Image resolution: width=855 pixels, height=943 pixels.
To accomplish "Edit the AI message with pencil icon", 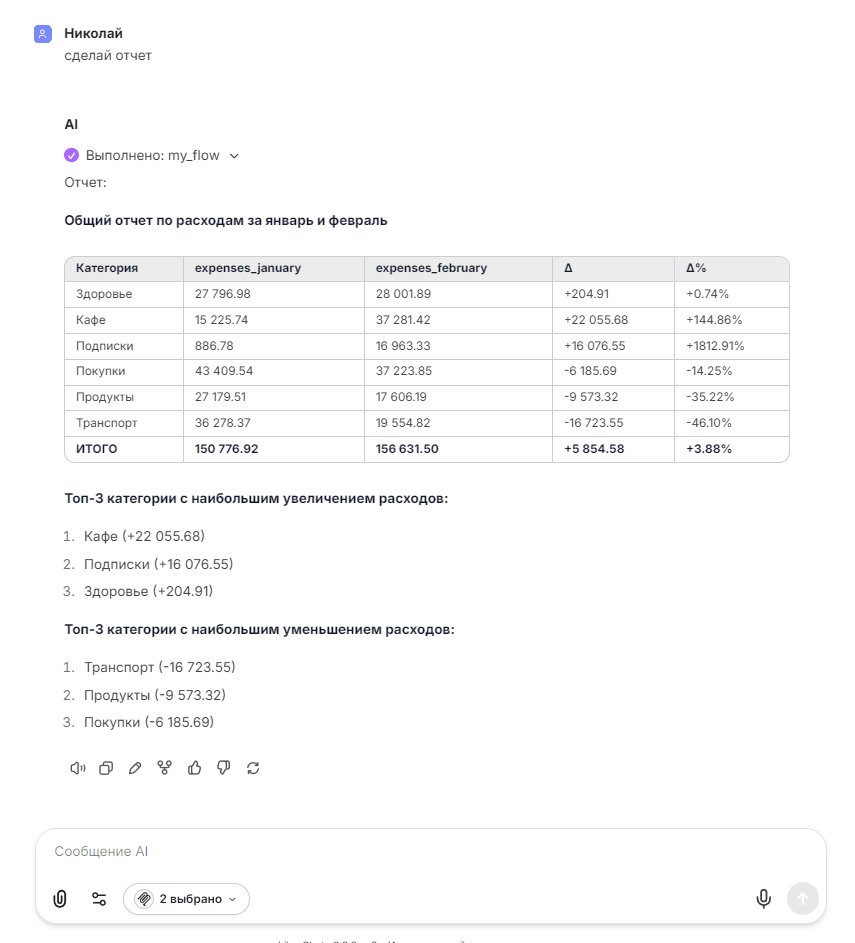I will (x=135, y=768).
